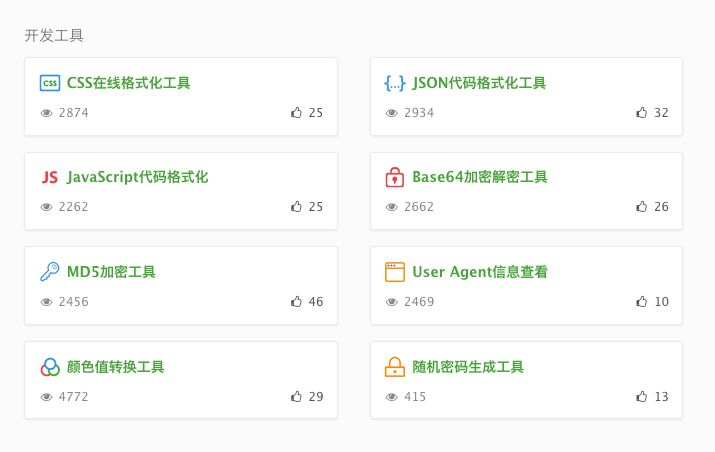Image resolution: width=715 pixels, height=452 pixels.
Task: Click the CSS icon on the formatter card
Action: coord(50,83)
